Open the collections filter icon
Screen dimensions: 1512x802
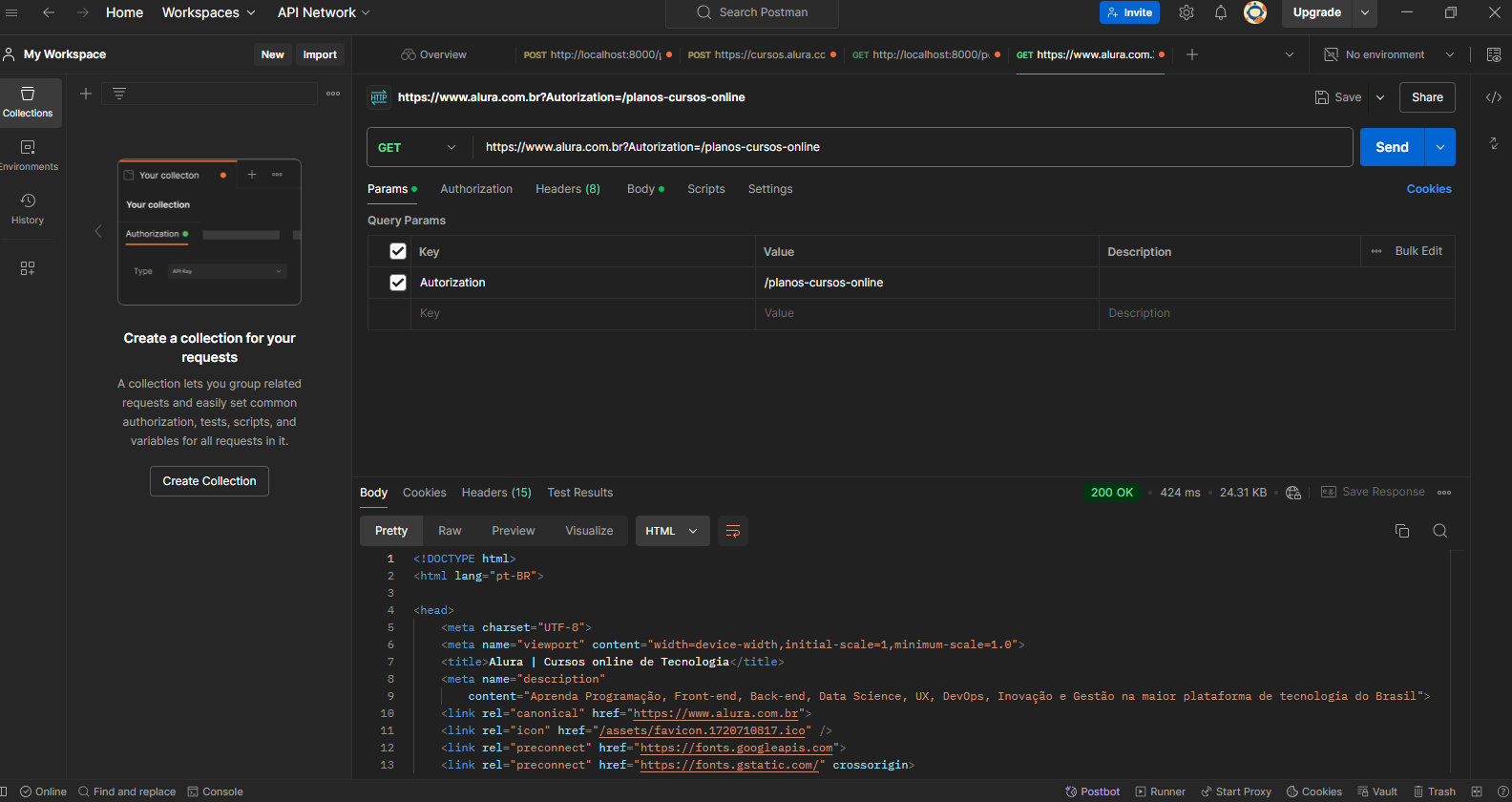[x=119, y=94]
